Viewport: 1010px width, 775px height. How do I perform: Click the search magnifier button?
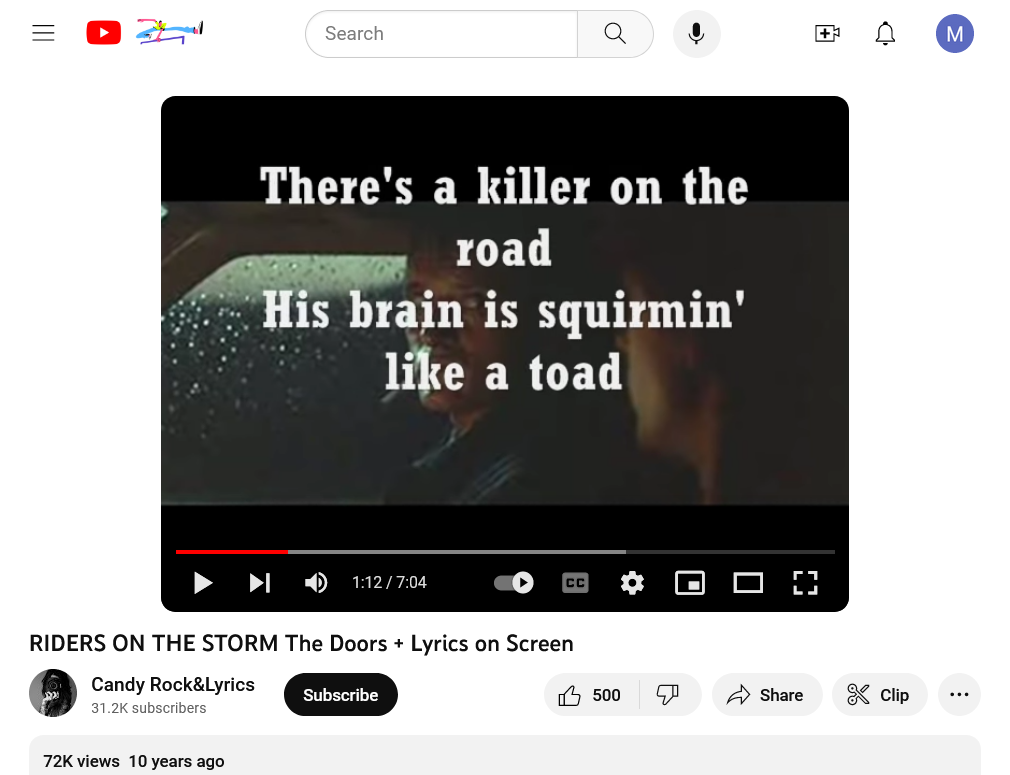[x=615, y=33]
